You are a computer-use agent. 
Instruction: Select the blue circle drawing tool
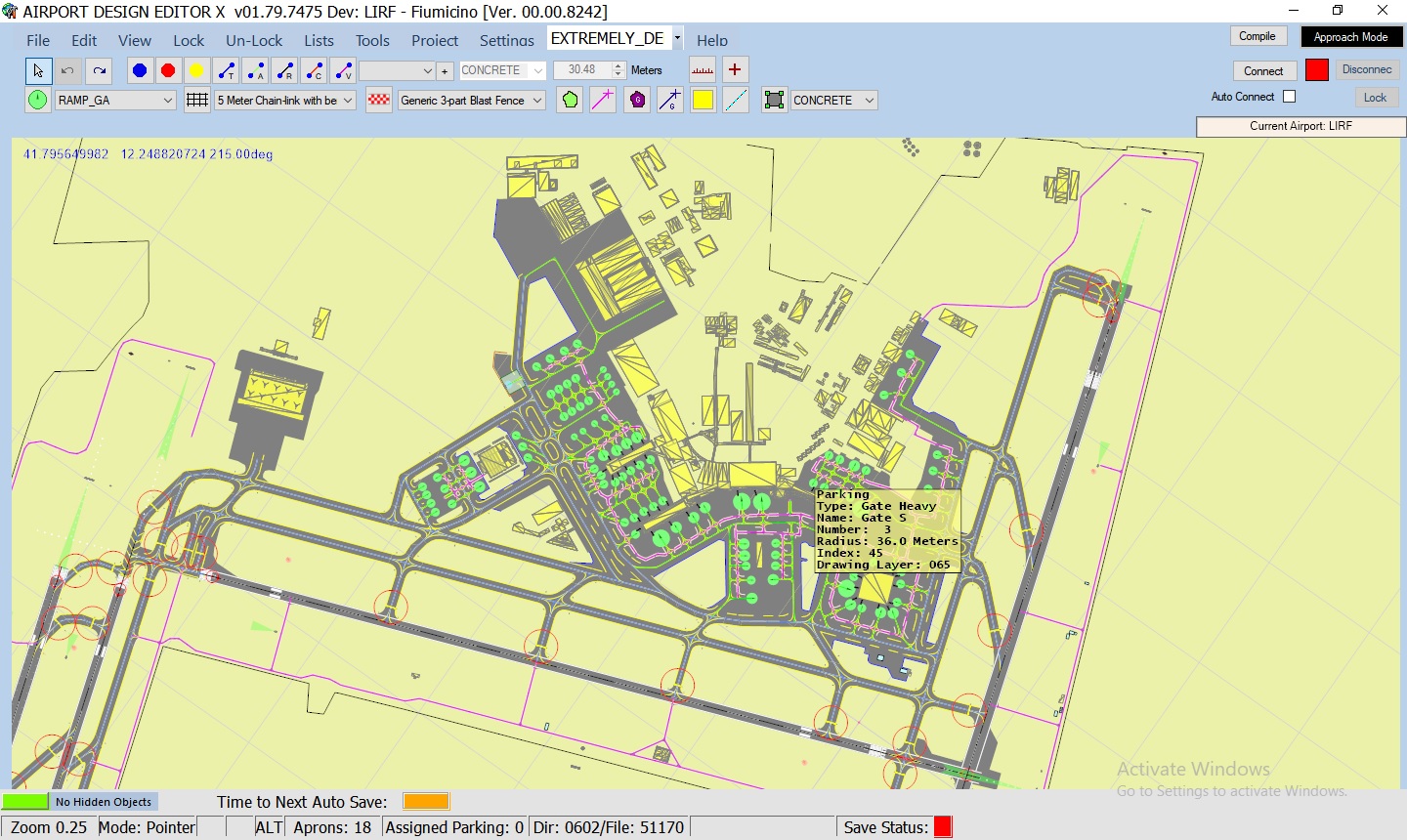click(140, 69)
